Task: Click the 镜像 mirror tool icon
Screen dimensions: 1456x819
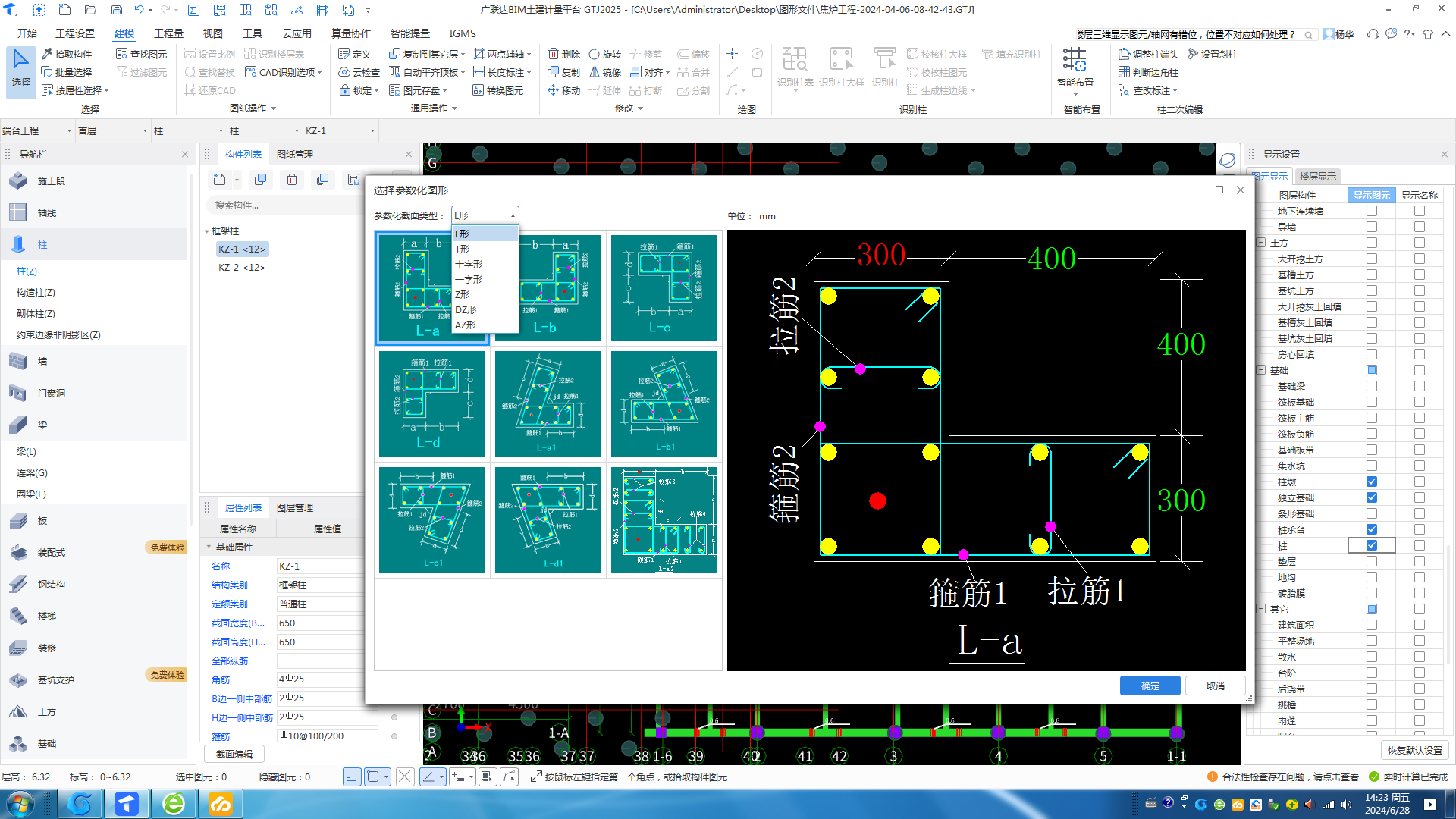Action: (x=595, y=72)
